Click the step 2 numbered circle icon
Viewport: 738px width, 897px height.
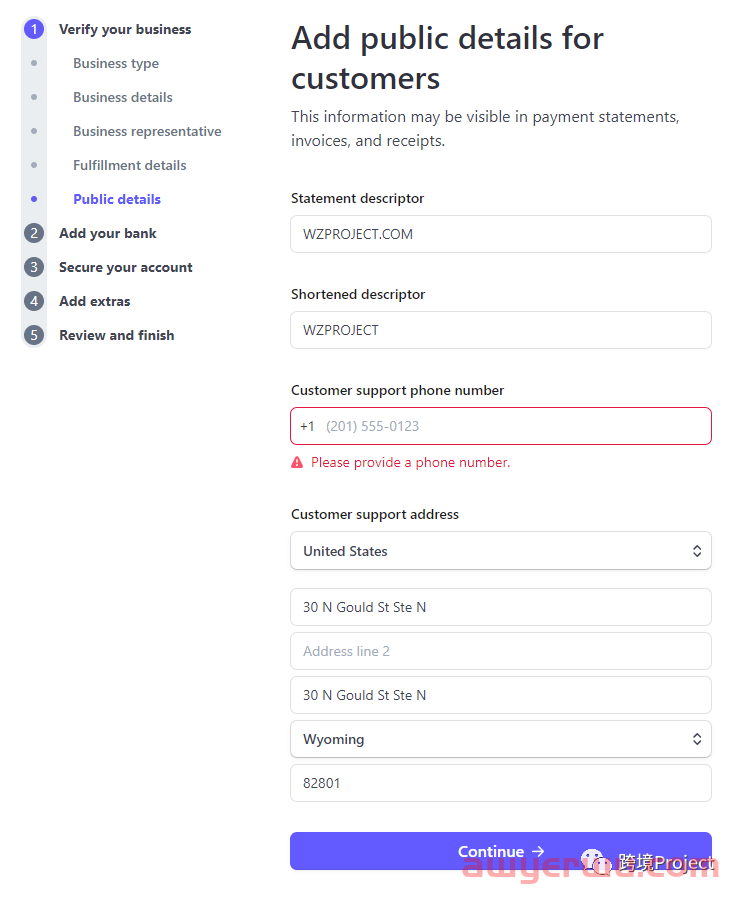(34, 233)
